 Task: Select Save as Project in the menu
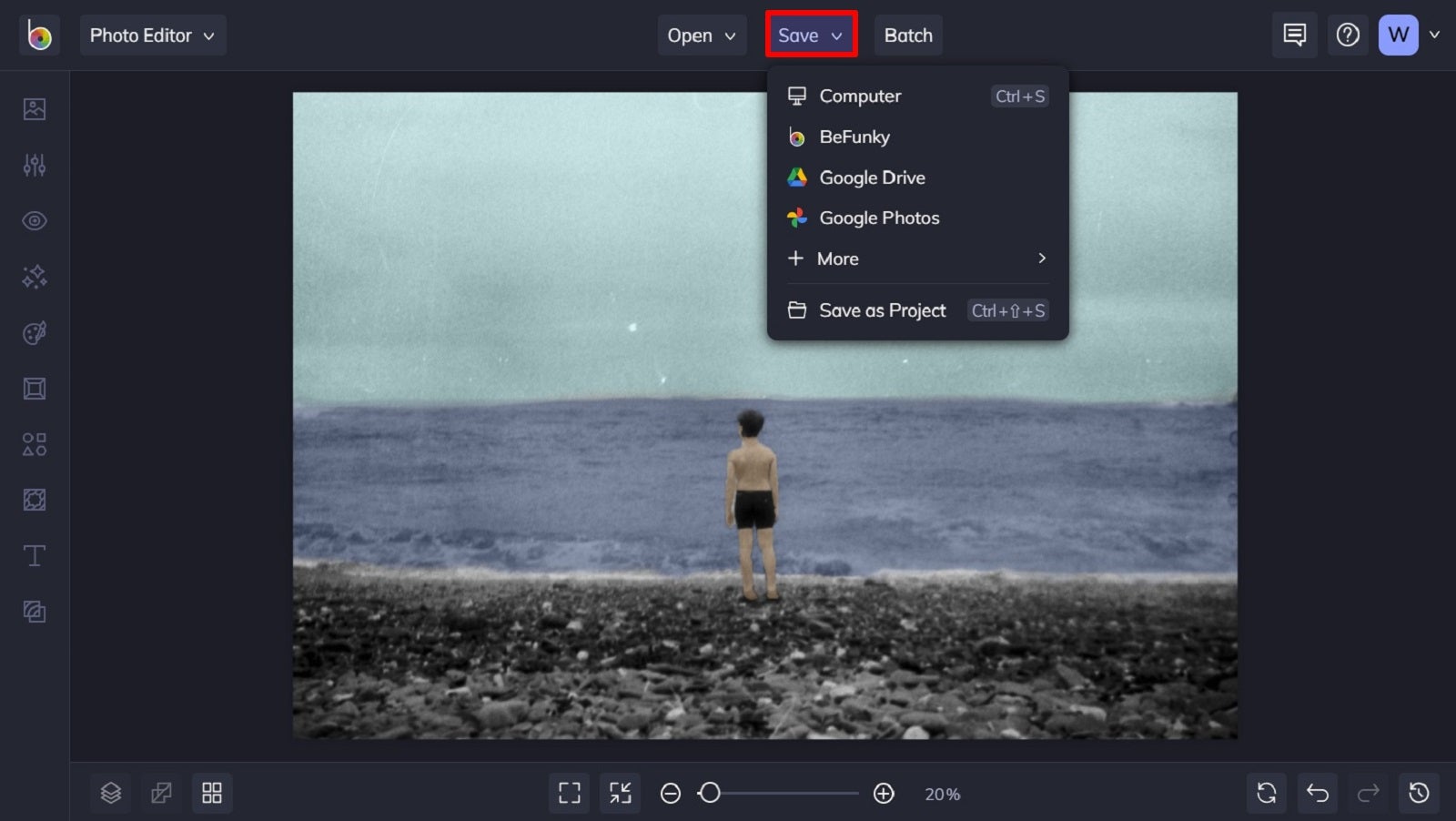pyautogui.click(x=882, y=310)
